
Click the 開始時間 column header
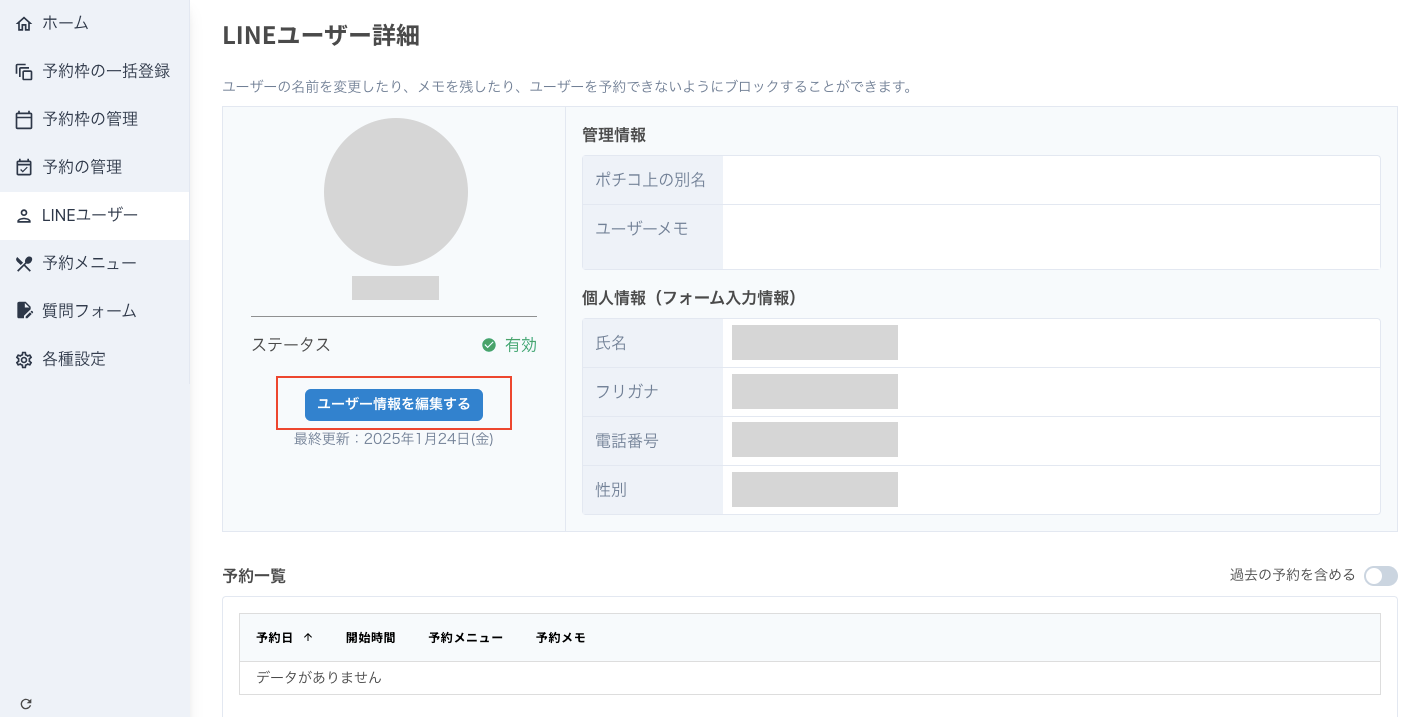click(370, 638)
